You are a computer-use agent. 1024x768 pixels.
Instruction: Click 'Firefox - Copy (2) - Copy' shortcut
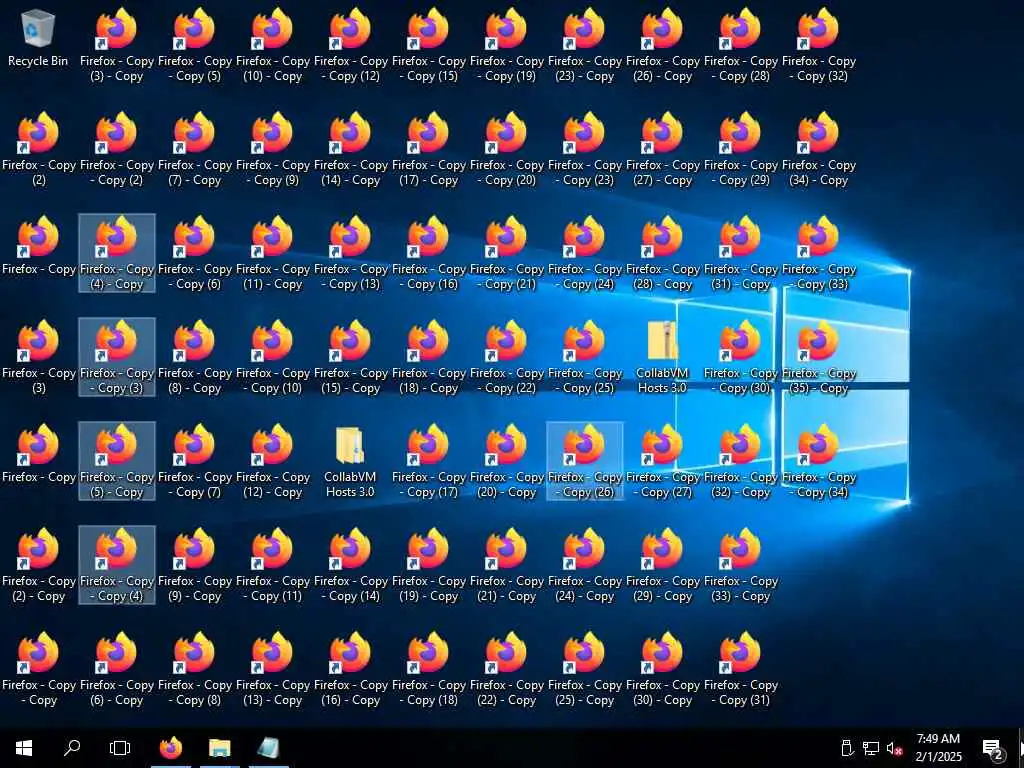point(39,565)
